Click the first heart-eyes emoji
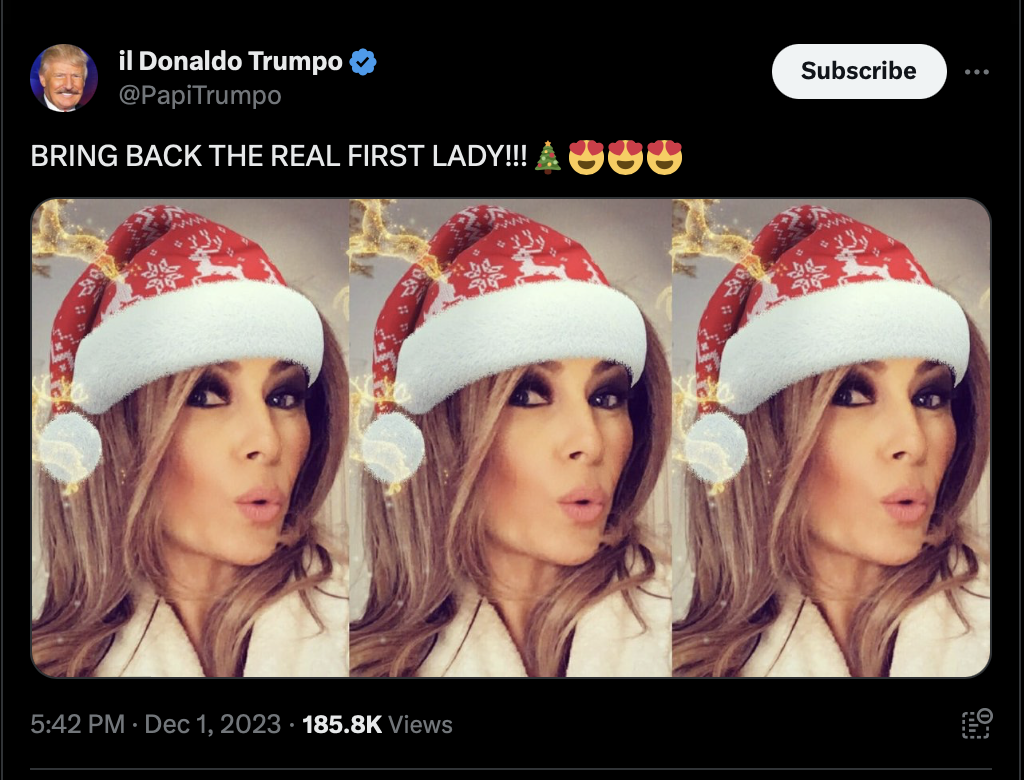Screen dimensions: 1024x780 [x=586, y=157]
